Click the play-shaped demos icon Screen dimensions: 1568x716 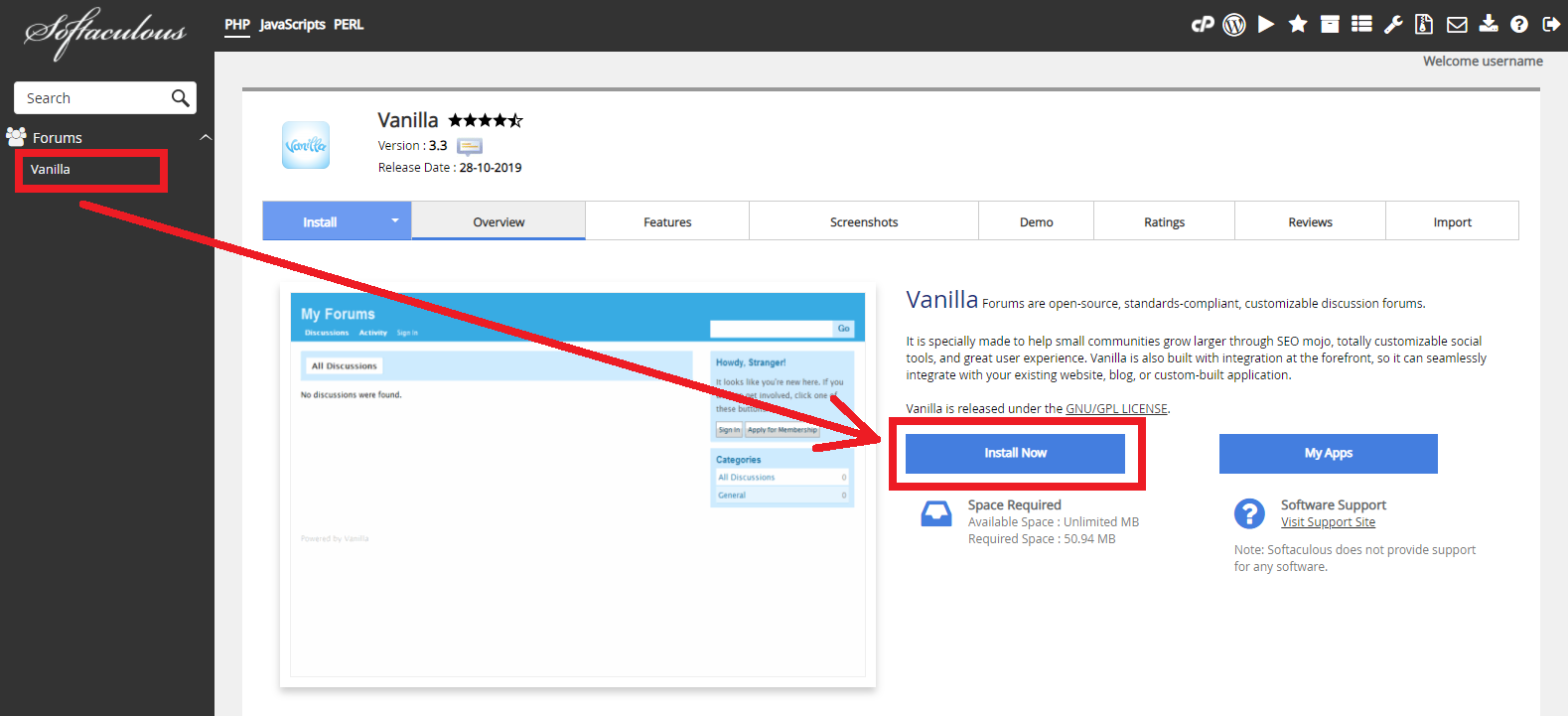(1266, 24)
